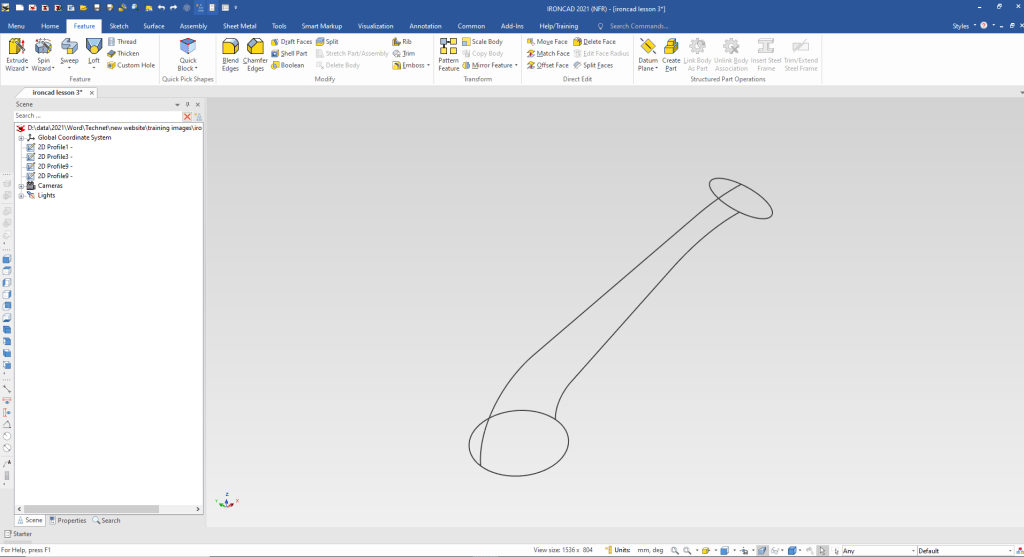The image size is (1024, 557).
Task: Click the Blend Edges tool
Action: point(230,53)
